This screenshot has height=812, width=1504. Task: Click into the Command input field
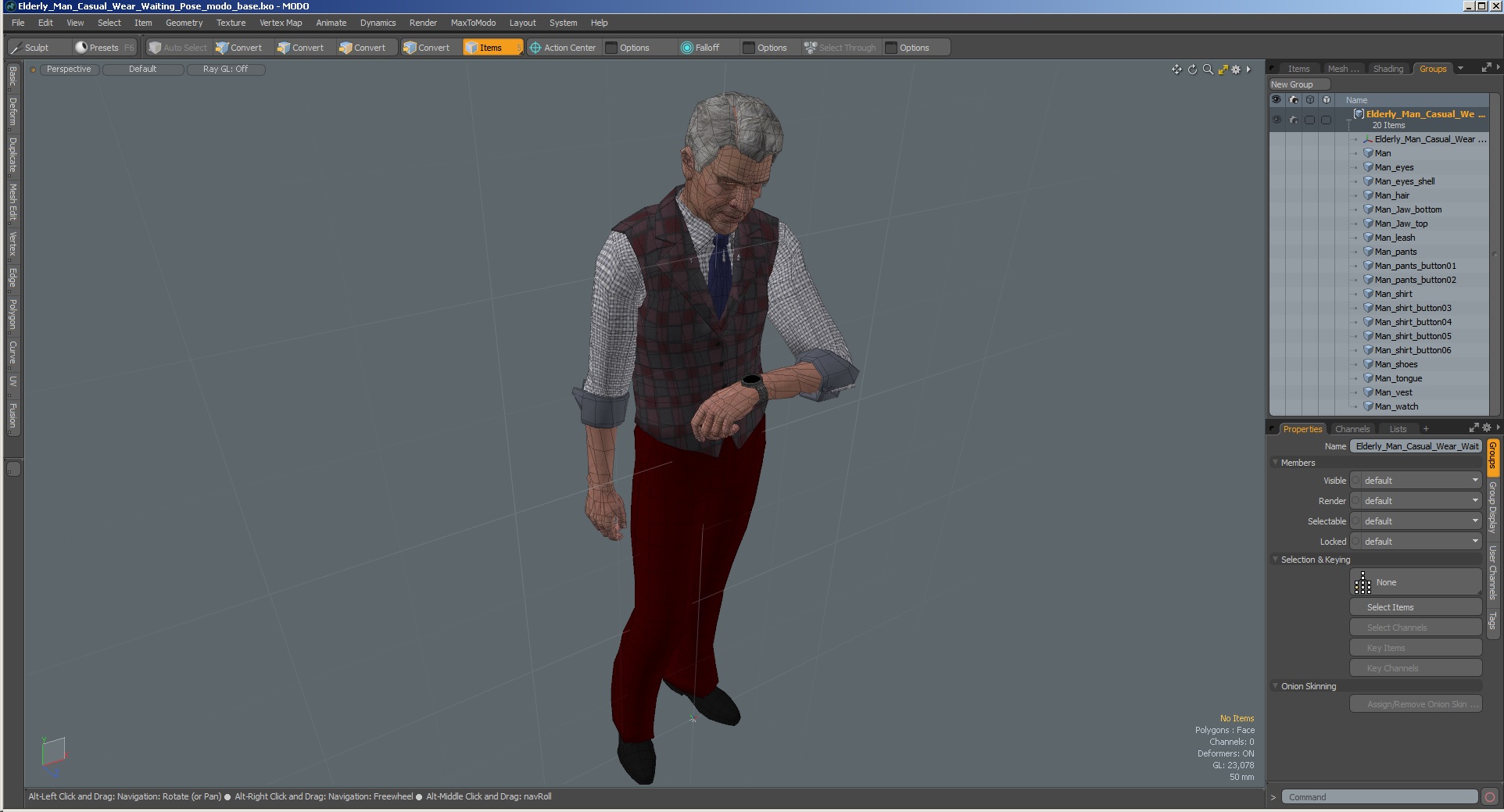click(x=1380, y=797)
